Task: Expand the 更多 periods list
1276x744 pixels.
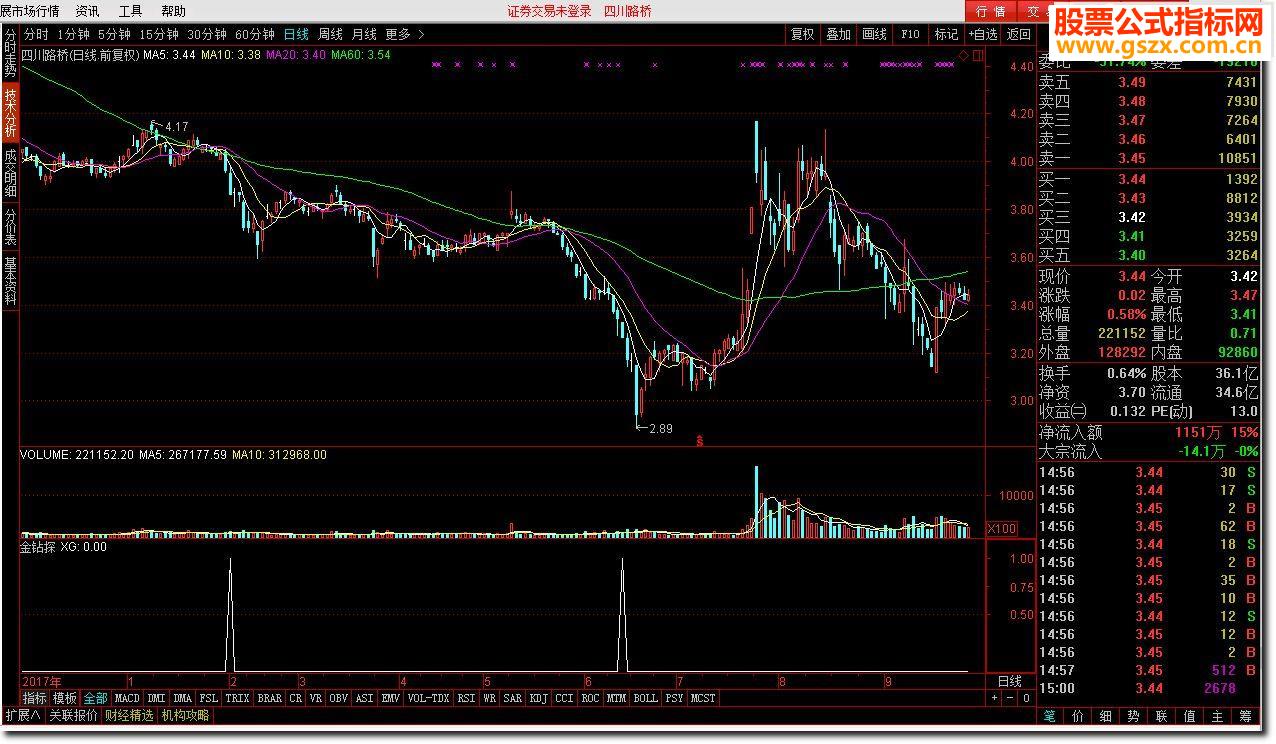Action: [404, 34]
